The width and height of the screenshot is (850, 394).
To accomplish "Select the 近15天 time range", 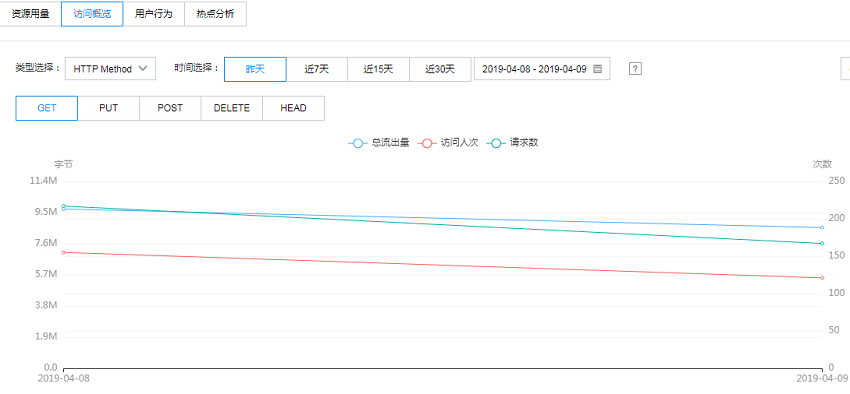I will 378,69.
